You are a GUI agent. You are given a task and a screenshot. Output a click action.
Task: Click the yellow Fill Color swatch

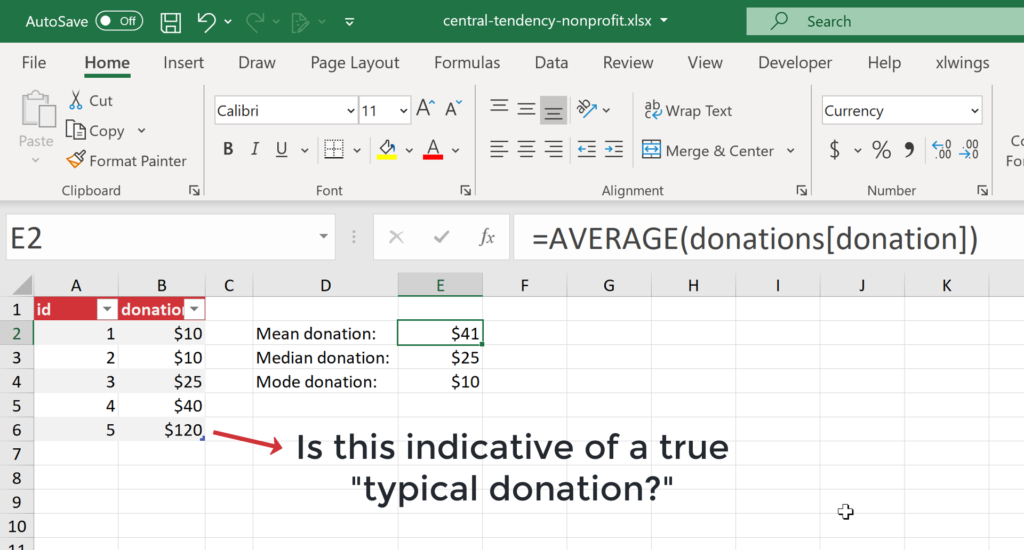(387, 150)
